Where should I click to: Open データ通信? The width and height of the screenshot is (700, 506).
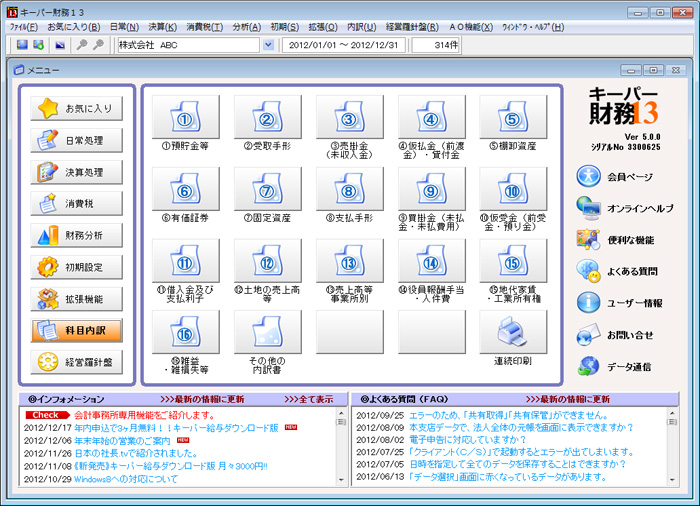[x=614, y=367]
